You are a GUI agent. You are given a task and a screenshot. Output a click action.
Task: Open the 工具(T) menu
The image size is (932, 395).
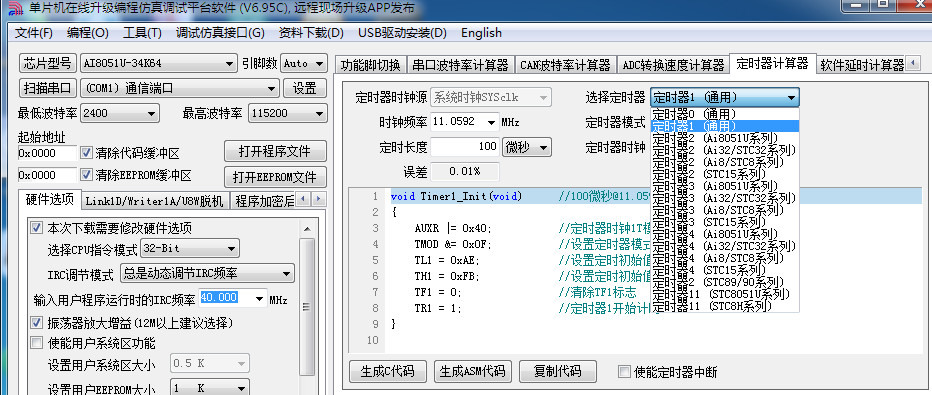tap(142, 33)
